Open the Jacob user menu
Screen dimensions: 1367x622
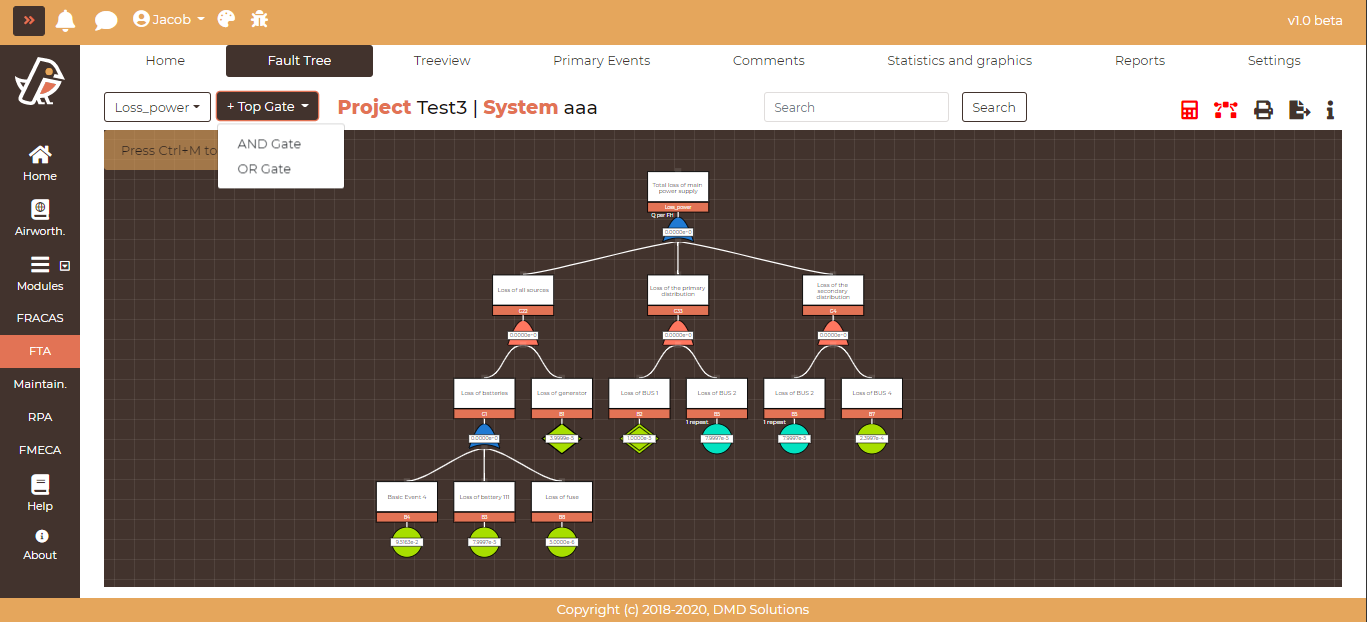tap(169, 19)
